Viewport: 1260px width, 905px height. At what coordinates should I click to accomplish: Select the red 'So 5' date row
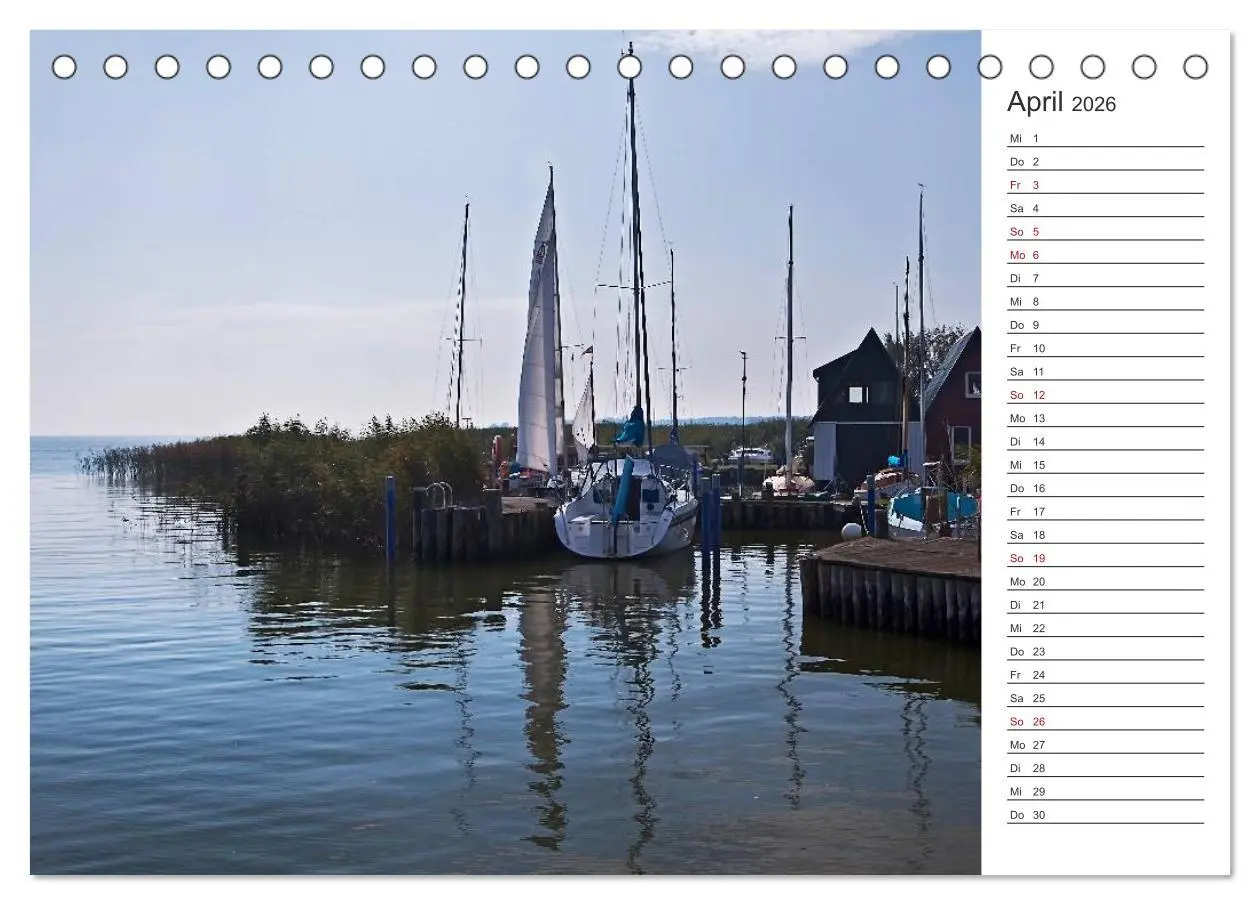click(1105, 231)
